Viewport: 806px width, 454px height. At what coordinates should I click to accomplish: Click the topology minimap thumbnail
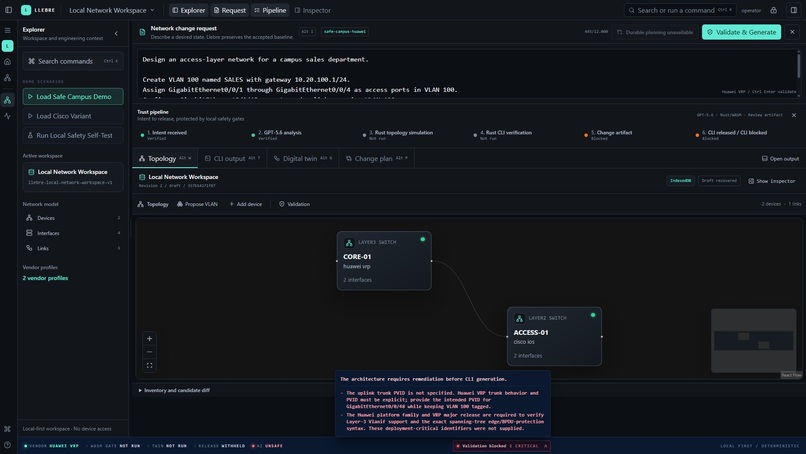click(x=753, y=340)
